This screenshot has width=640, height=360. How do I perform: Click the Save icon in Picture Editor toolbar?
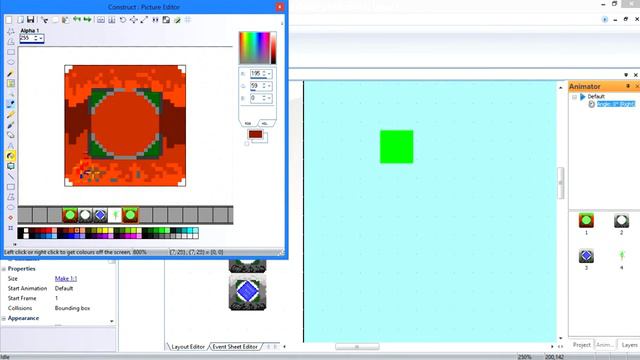pyautogui.click(x=31, y=20)
